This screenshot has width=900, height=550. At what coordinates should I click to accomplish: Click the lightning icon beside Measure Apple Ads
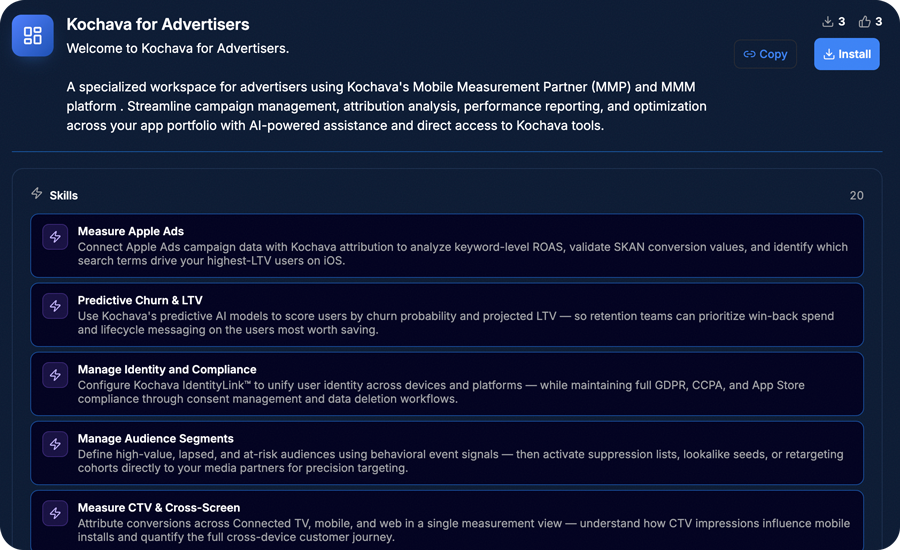coord(55,237)
